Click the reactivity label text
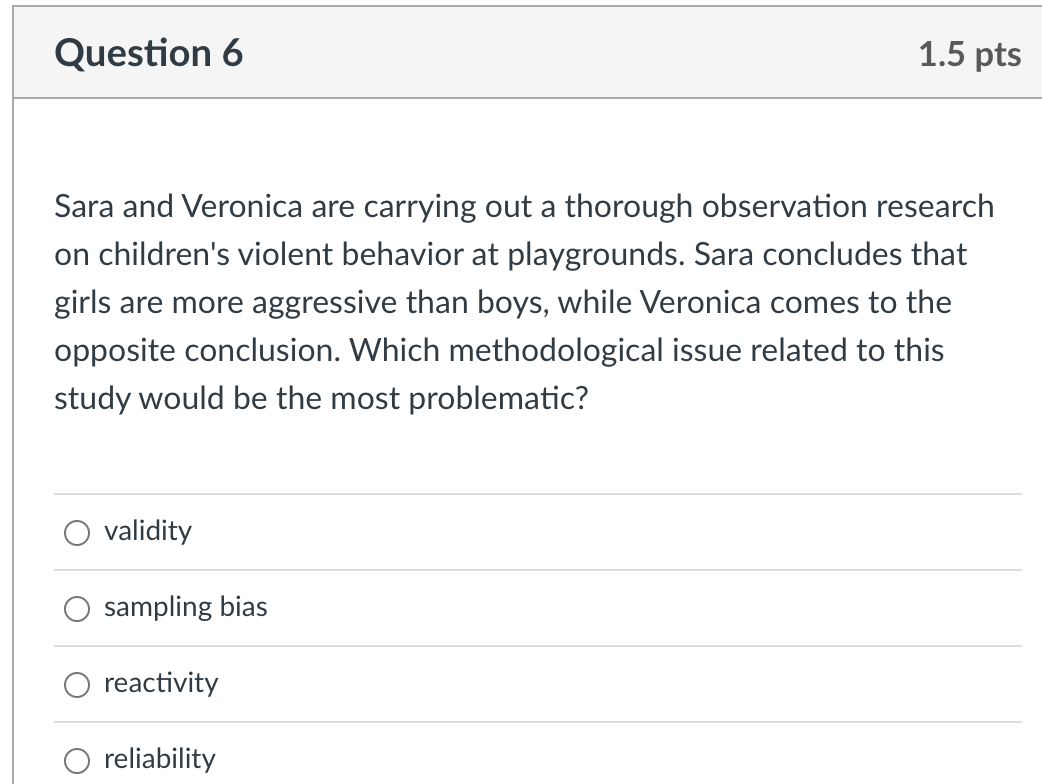 (x=161, y=683)
